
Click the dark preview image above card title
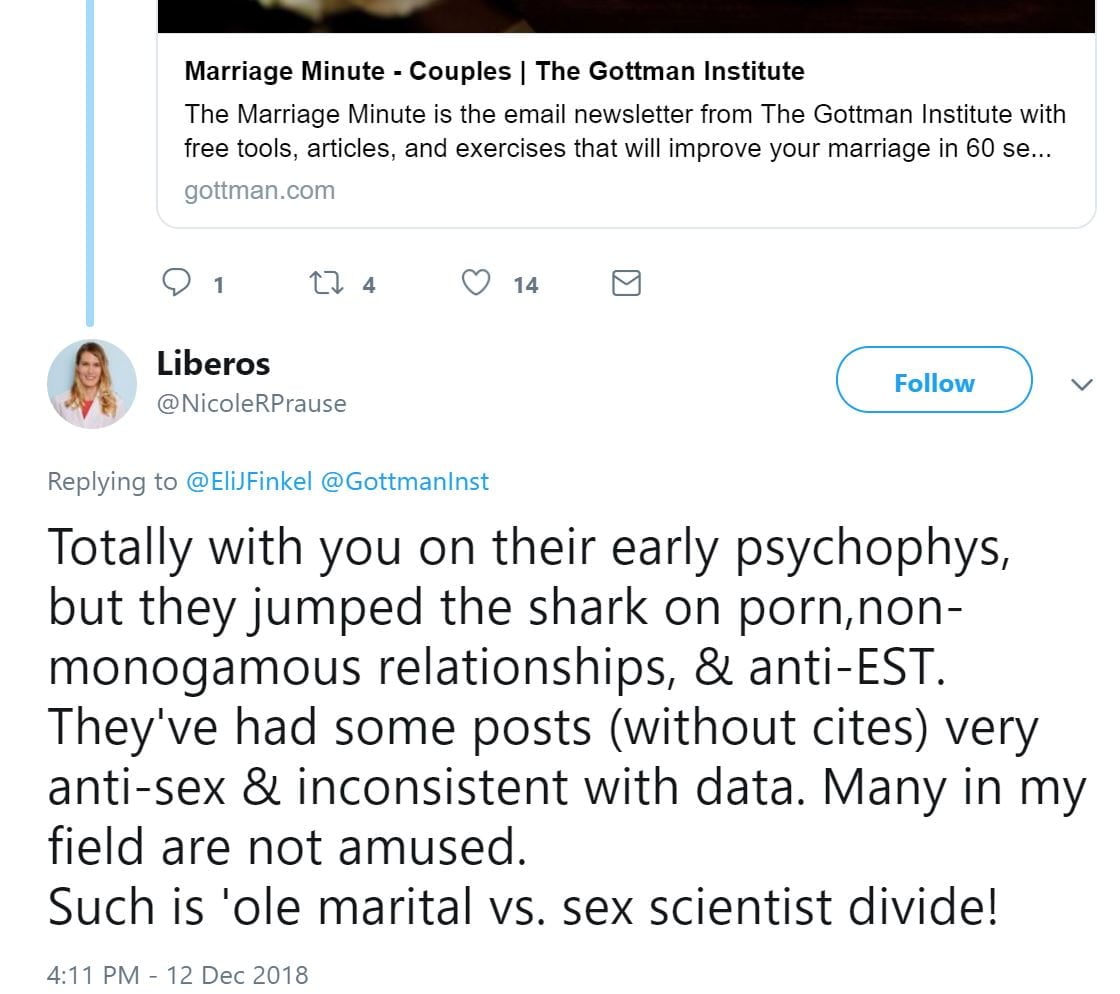pyautogui.click(x=626, y=16)
